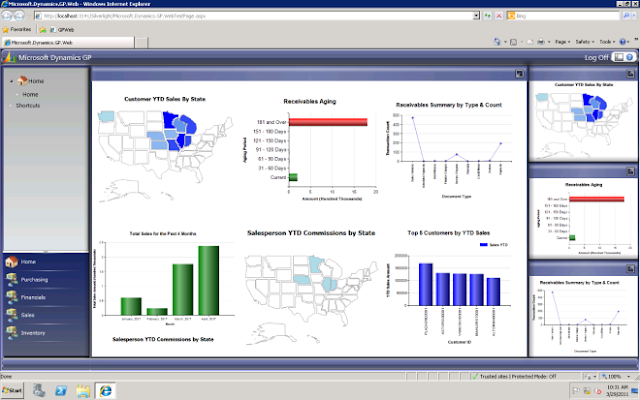
Task: Click the Home house icon in tree
Action: pyautogui.click(x=22, y=80)
